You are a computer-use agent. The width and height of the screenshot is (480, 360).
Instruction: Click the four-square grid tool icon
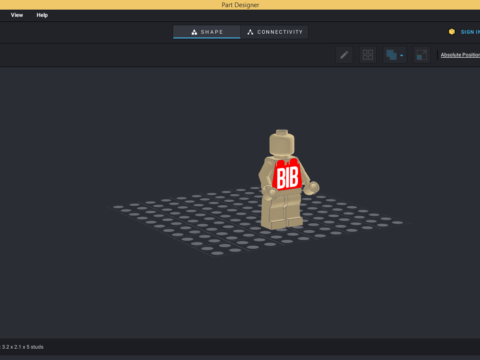click(368, 55)
